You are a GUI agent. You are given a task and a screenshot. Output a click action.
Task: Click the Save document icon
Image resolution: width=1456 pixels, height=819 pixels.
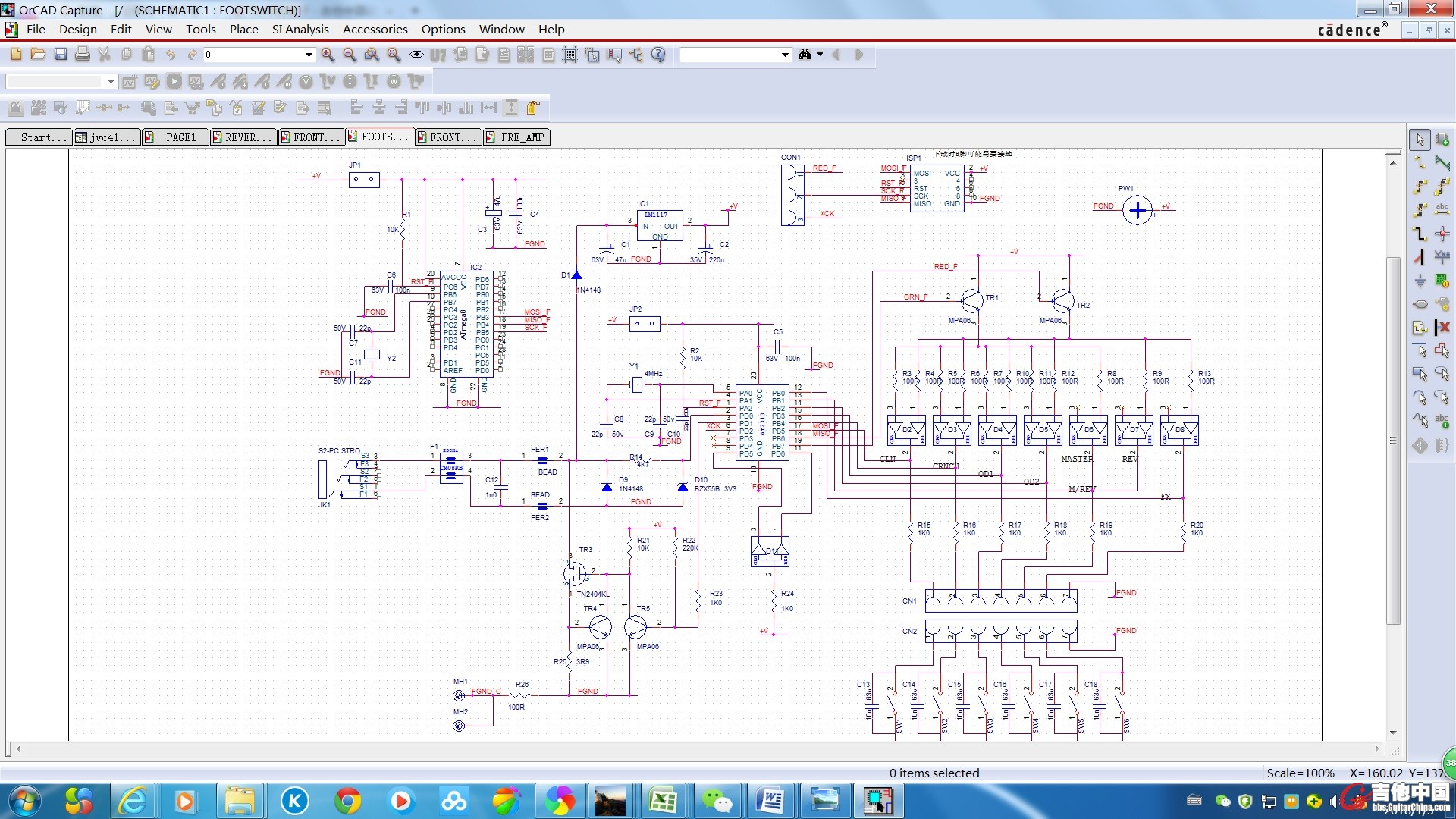coord(61,55)
